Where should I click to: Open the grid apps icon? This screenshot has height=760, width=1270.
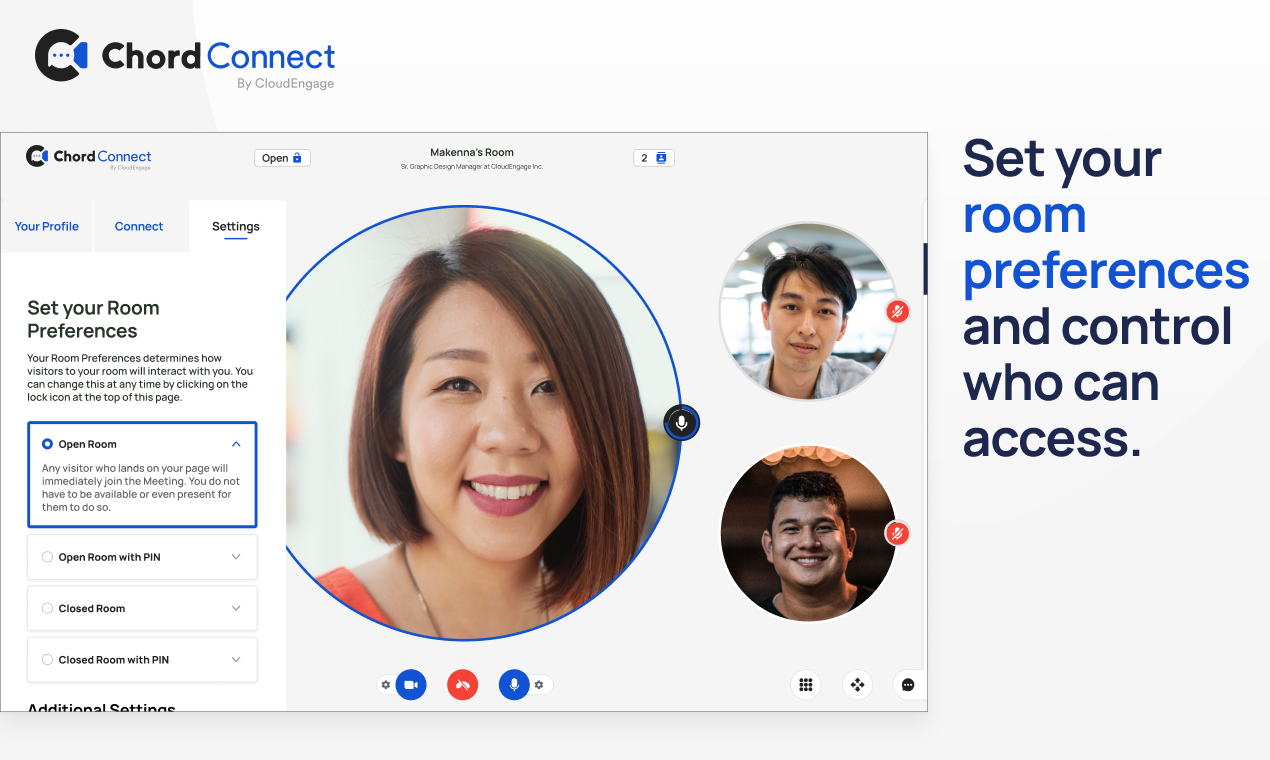point(805,685)
